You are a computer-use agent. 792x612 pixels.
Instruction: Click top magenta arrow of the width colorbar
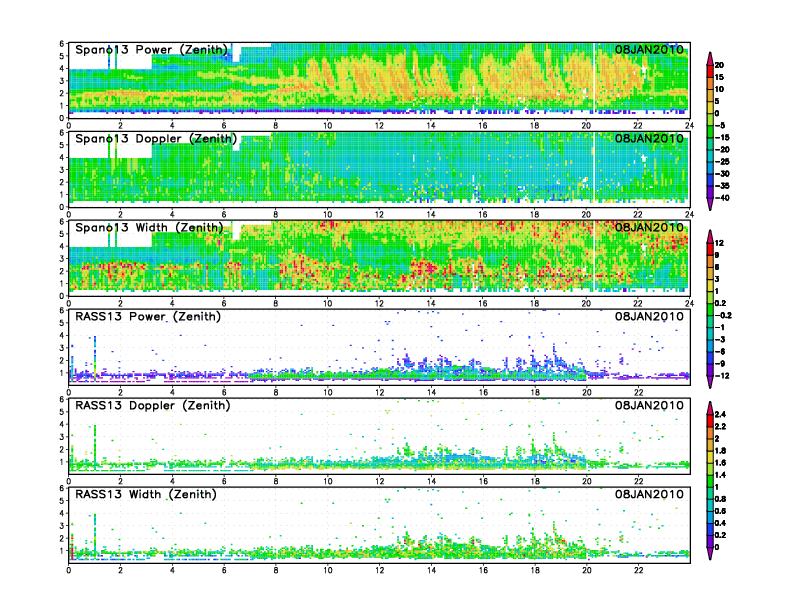coord(710,407)
